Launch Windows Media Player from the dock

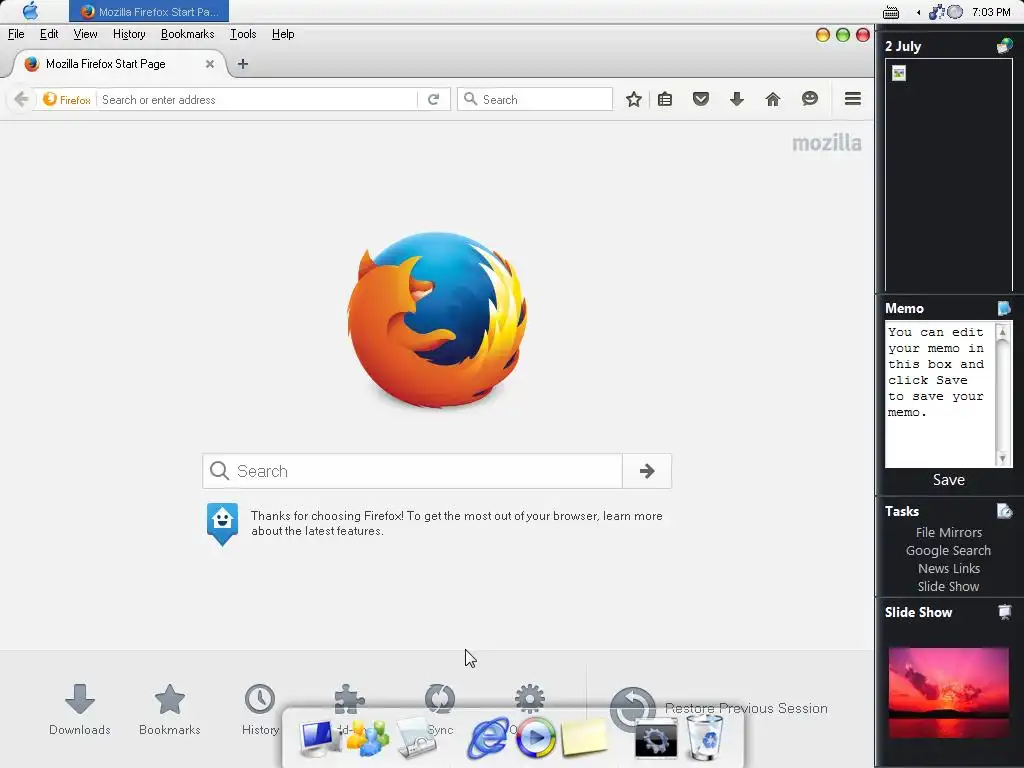click(536, 738)
